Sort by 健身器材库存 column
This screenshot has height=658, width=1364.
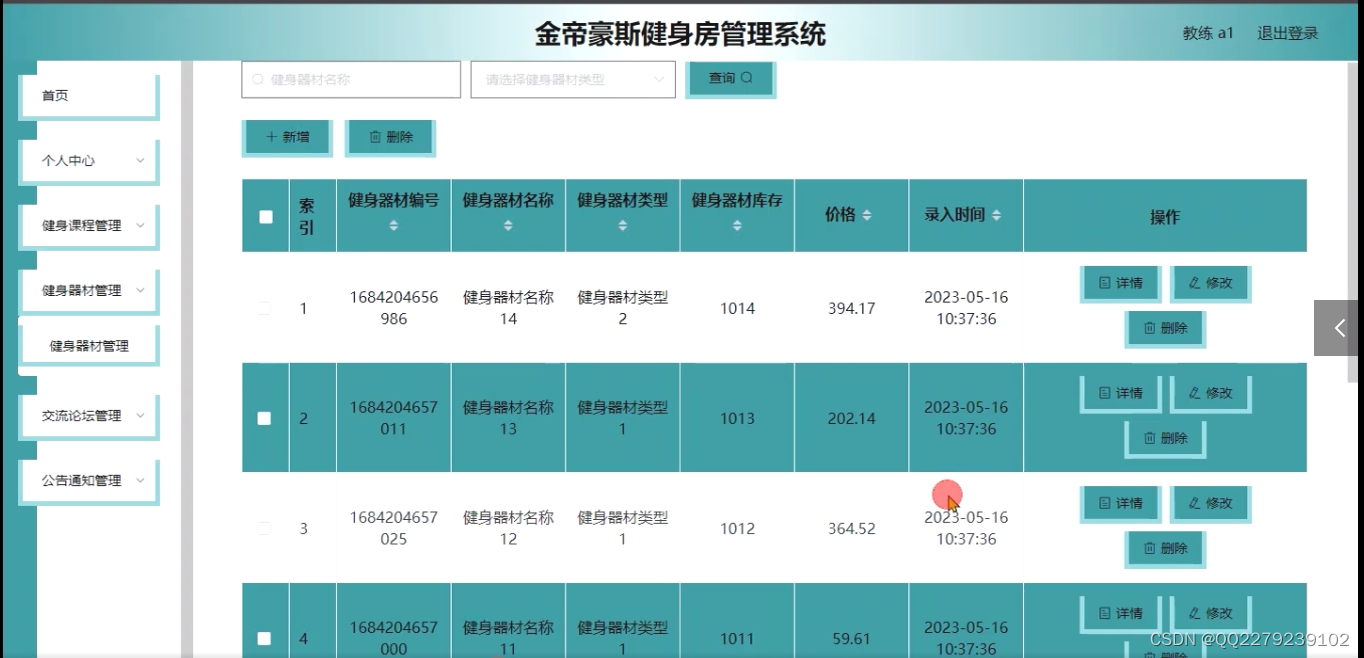tap(737, 226)
